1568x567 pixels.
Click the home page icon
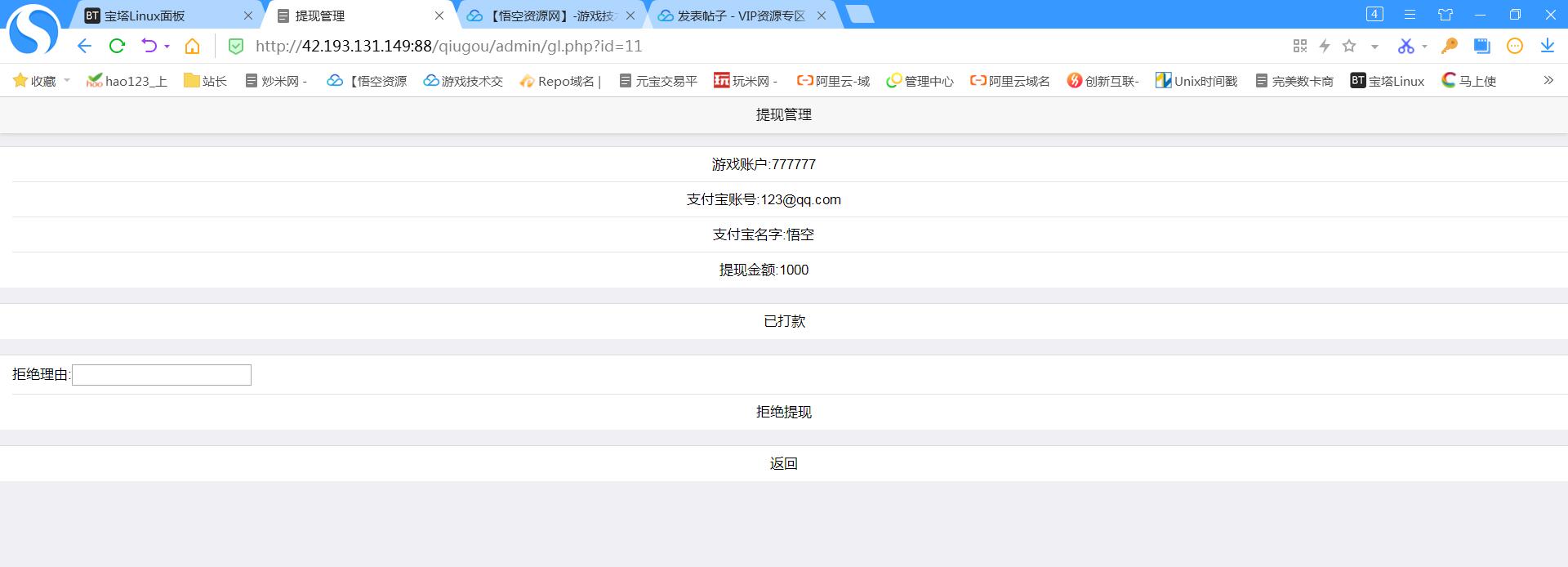tap(192, 46)
